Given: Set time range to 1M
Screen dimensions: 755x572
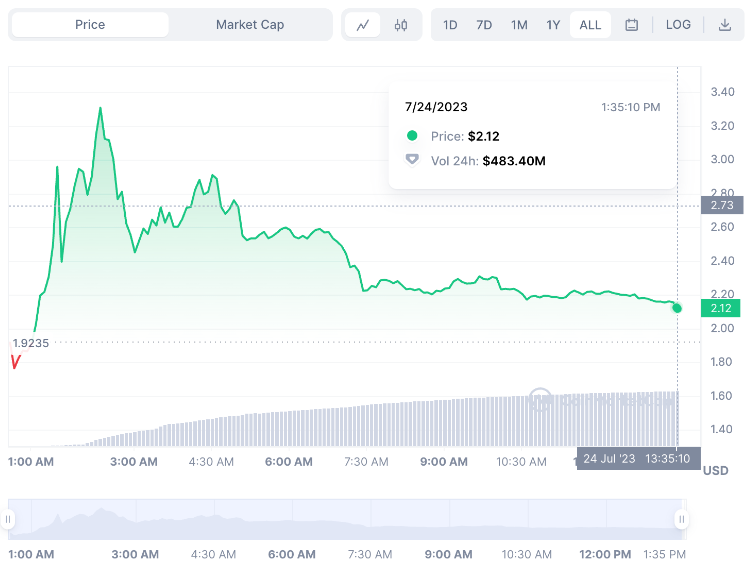Looking at the screenshot, I should tap(519, 25).
